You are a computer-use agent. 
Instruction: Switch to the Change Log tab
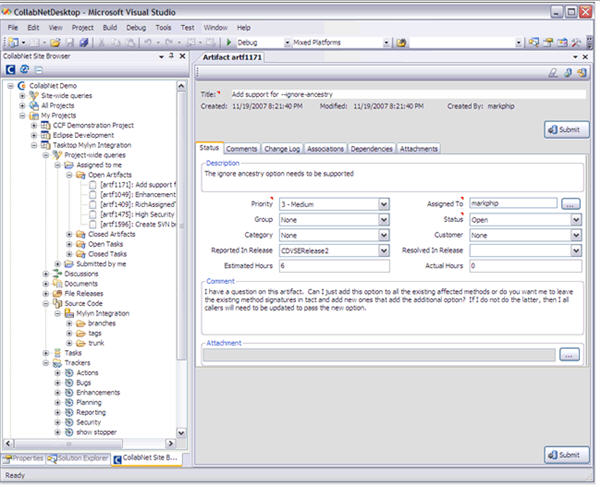(x=282, y=149)
